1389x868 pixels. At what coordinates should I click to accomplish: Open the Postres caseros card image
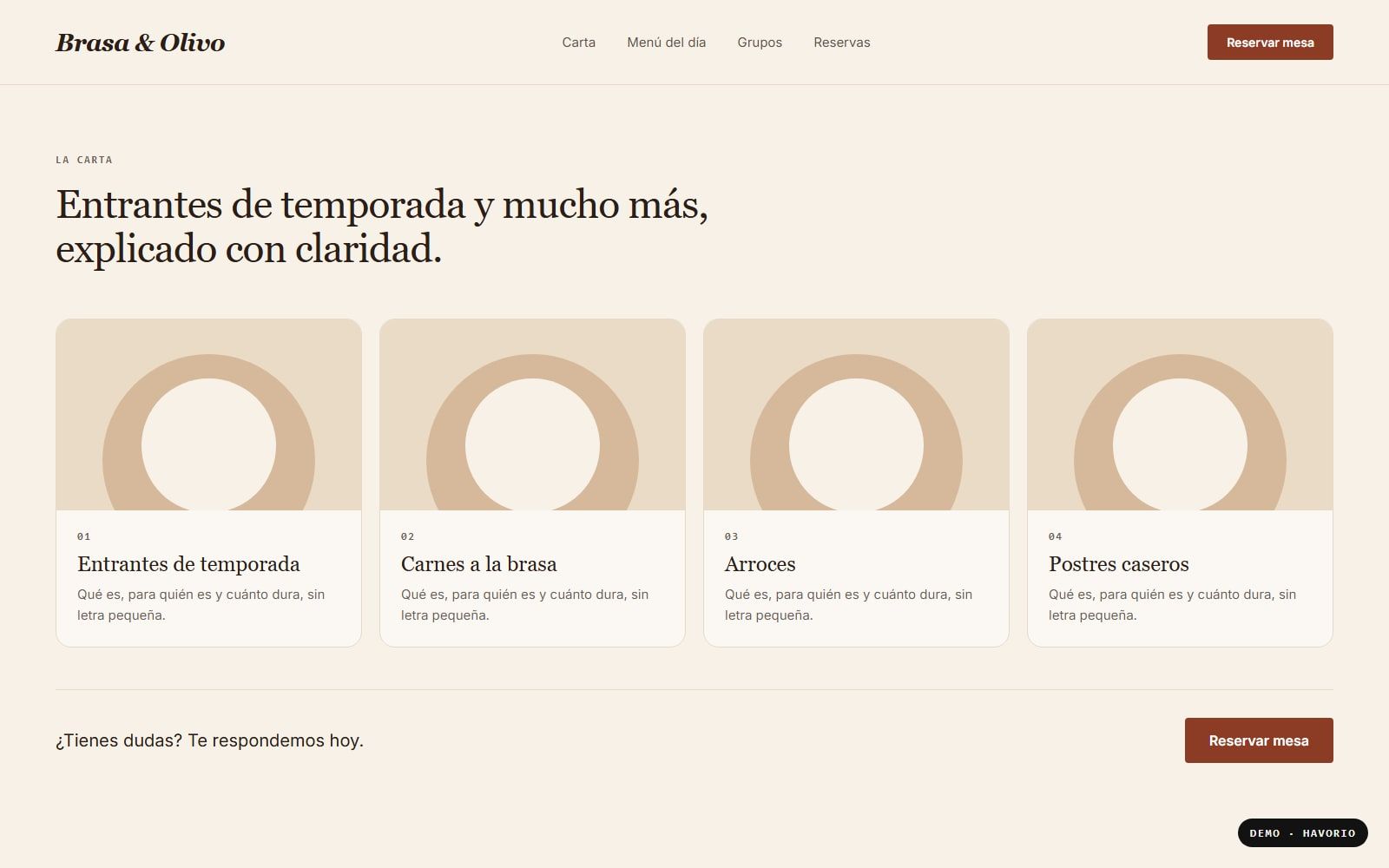[1180, 415]
